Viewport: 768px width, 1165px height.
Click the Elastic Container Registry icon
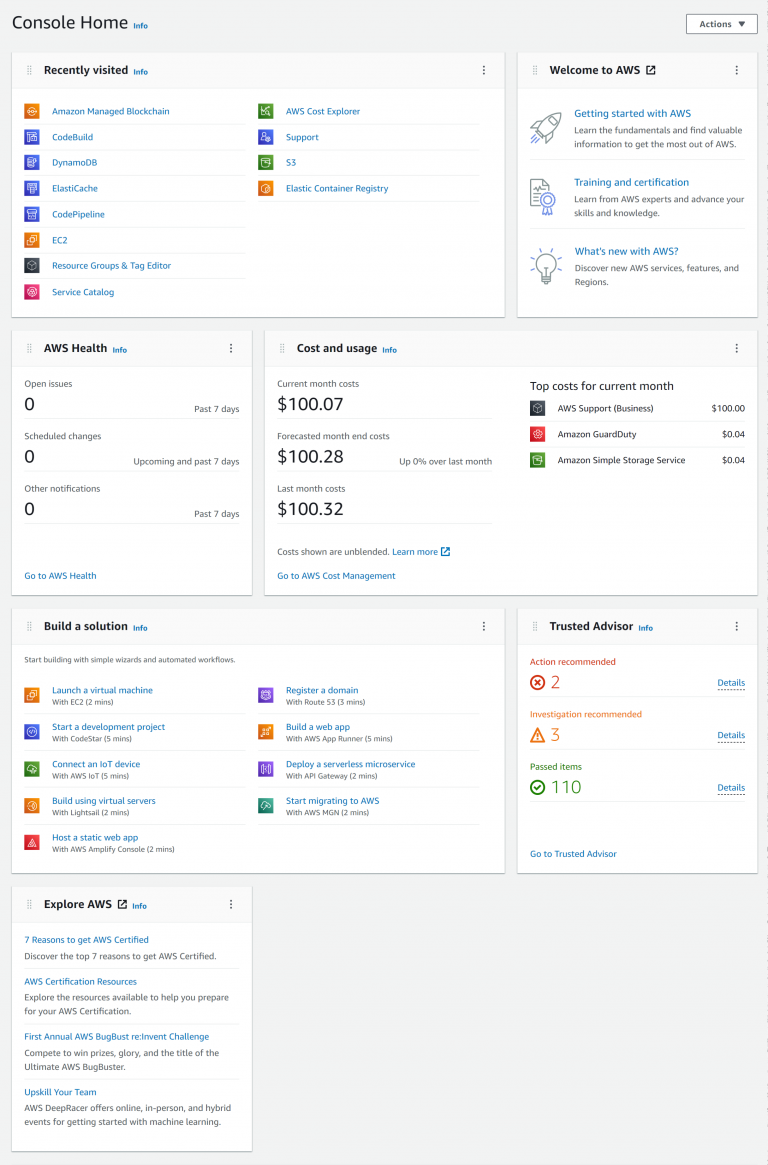pyautogui.click(x=266, y=189)
